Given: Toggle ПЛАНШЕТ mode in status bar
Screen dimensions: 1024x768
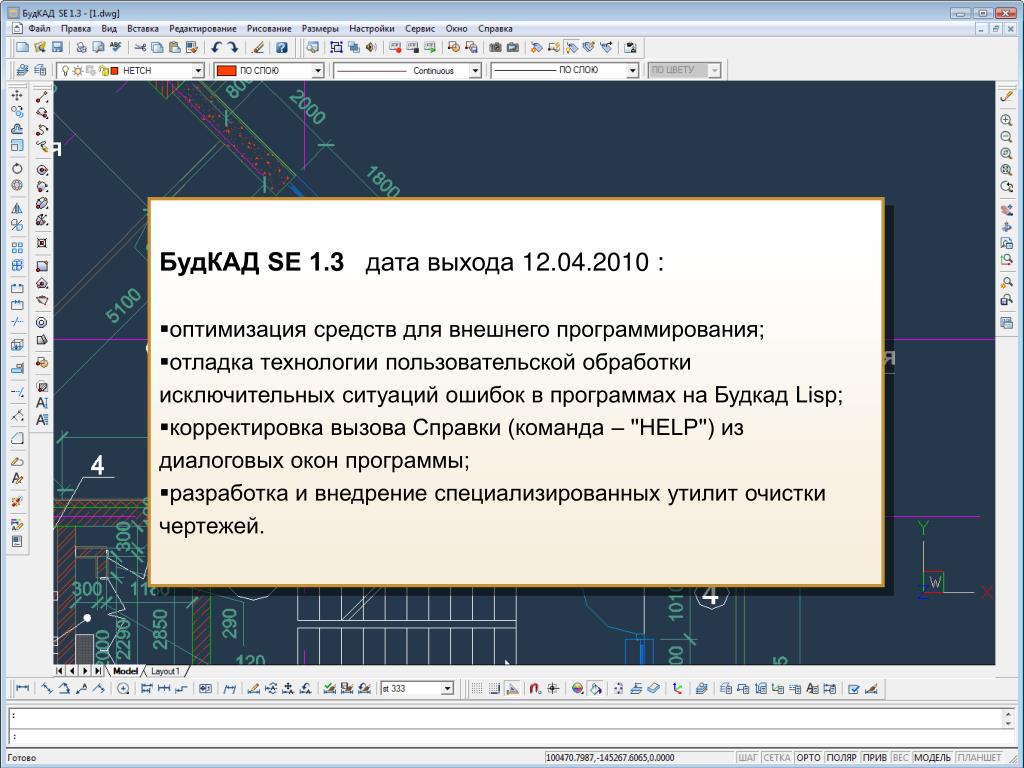Looking at the screenshot, I should click(x=980, y=758).
